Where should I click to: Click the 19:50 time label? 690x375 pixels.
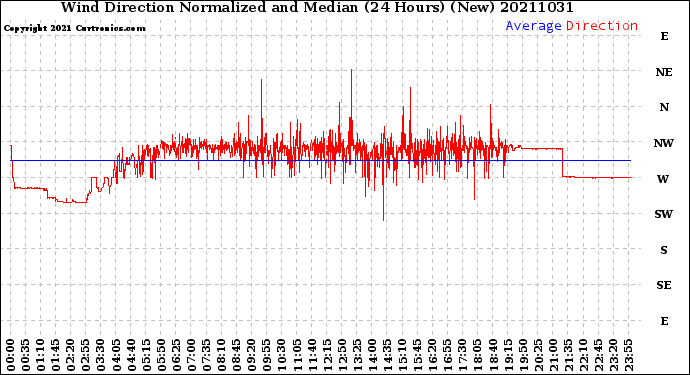click(523, 355)
